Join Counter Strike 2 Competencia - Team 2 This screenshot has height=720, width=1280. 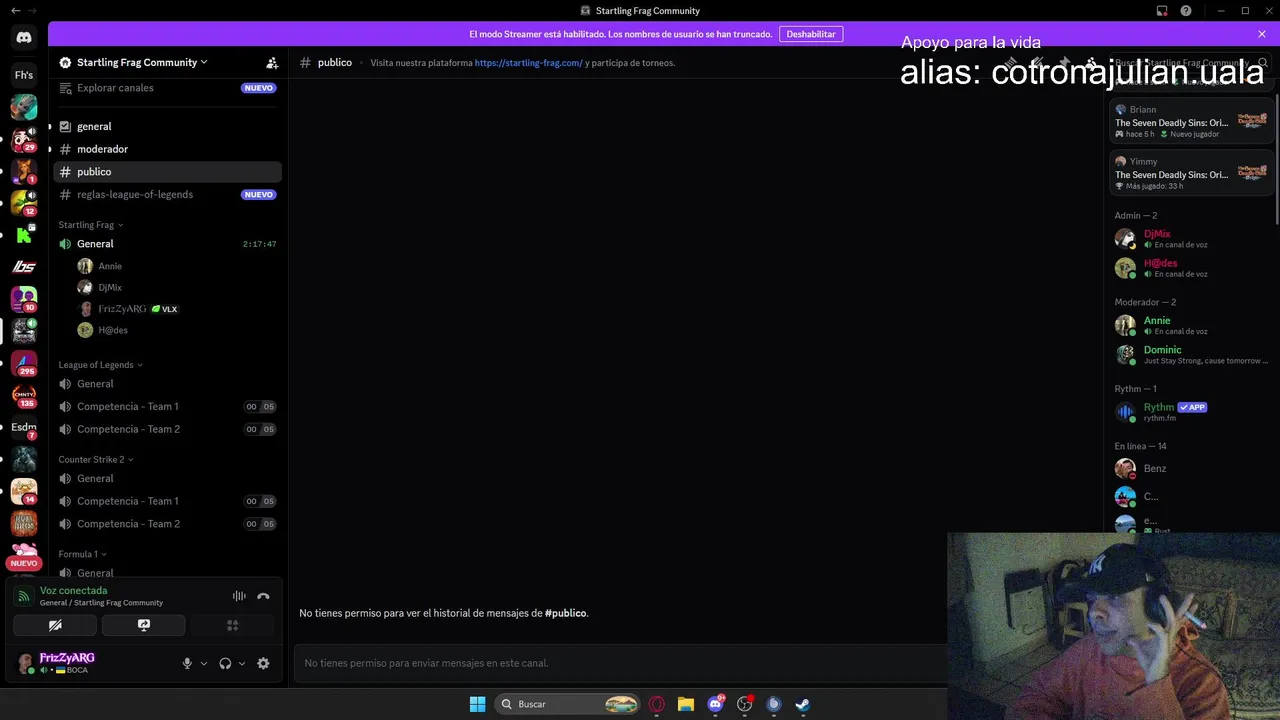point(167,524)
